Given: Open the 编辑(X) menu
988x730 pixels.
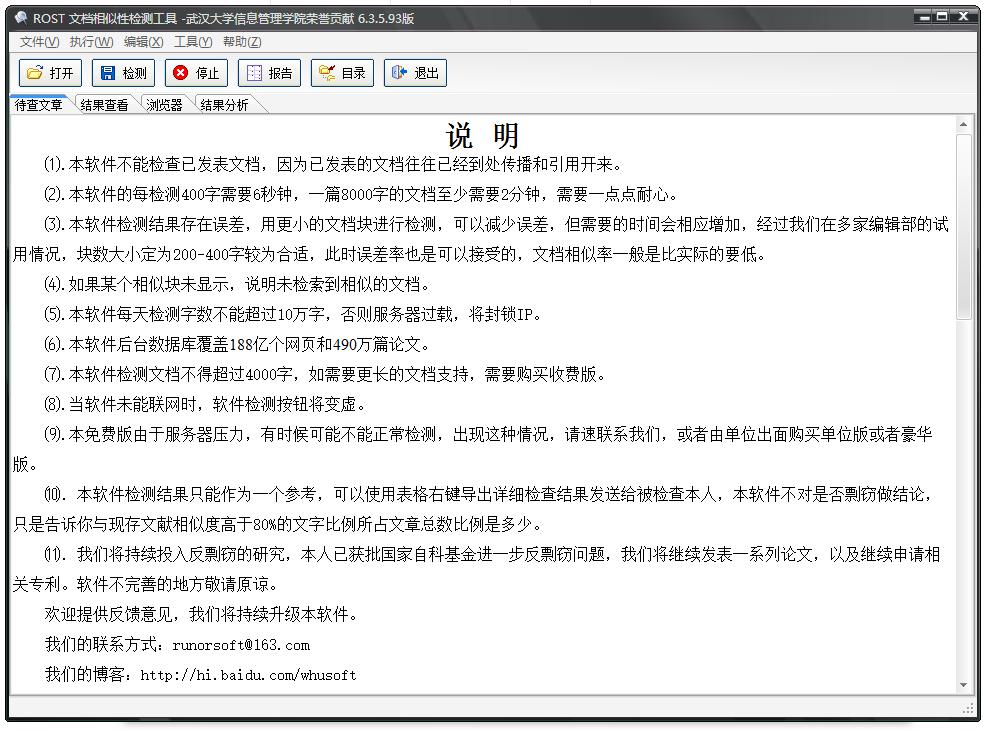Looking at the screenshot, I should pos(144,42).
